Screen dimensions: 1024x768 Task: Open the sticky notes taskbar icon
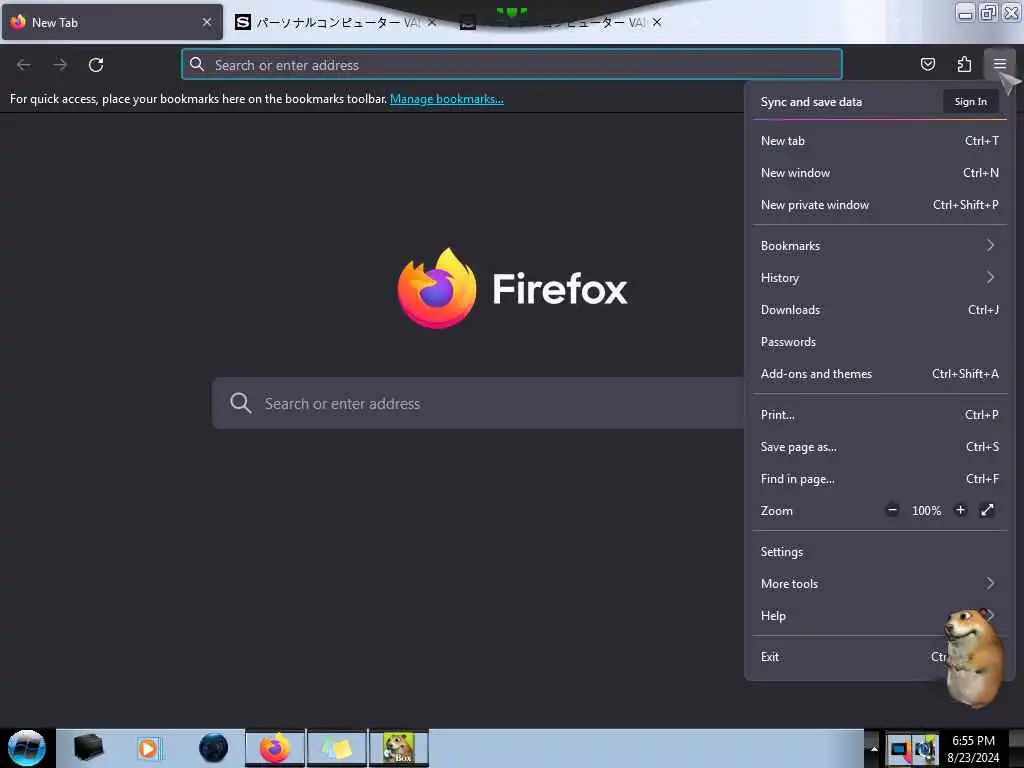336,748
